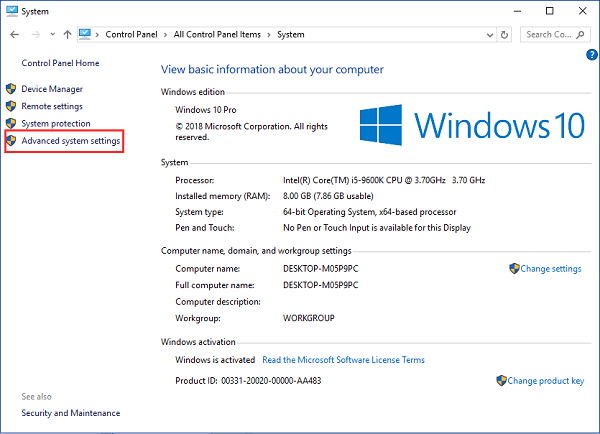The image size is (600, 434).
Task: Click the shield icon next to Change product key
Action: tap(501, 381)
